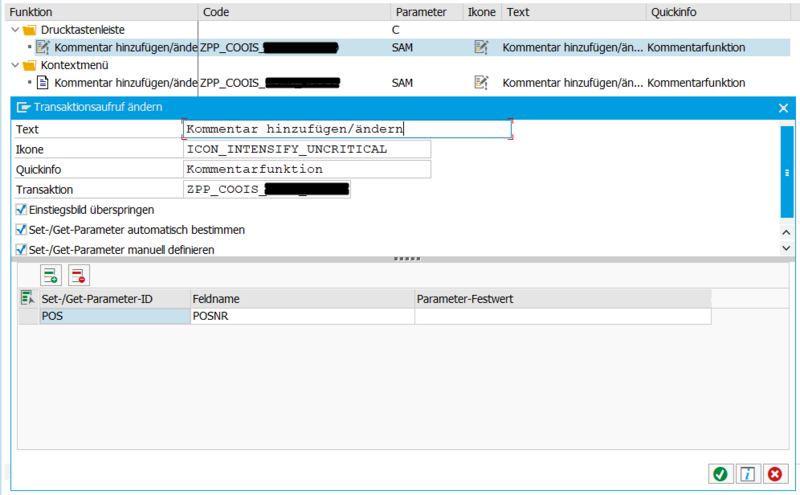This screenshot has height=495, width=800.
Task: Click the scroll up arrow in dialog
Action: 786,233
